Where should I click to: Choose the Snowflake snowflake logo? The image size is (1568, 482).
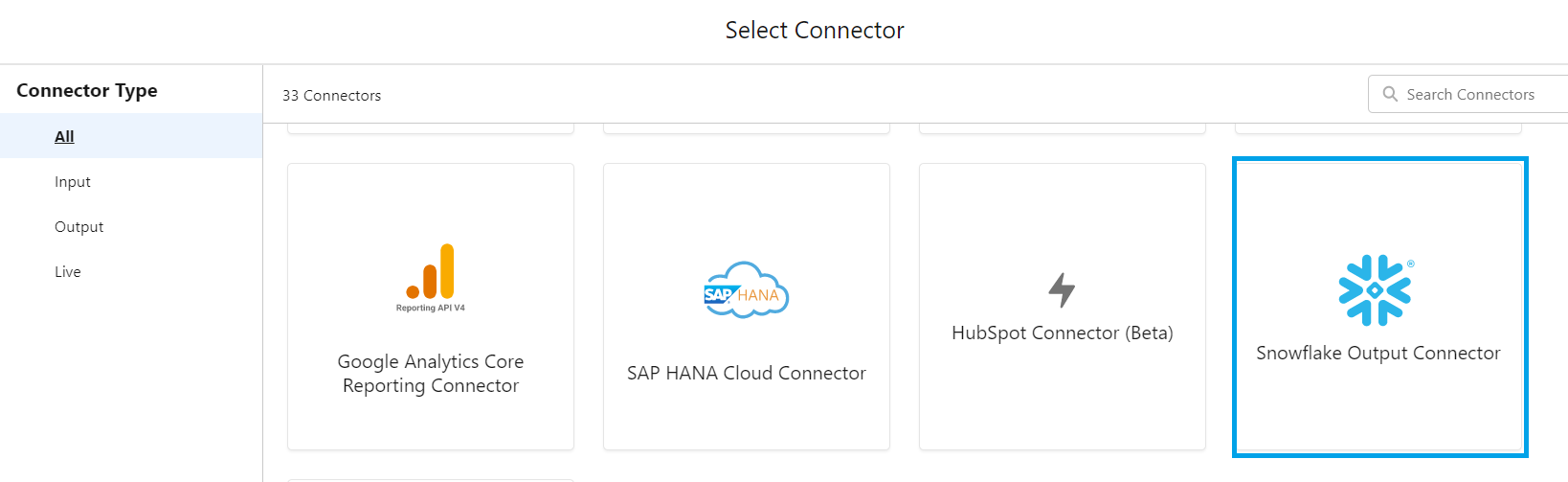1375,289
